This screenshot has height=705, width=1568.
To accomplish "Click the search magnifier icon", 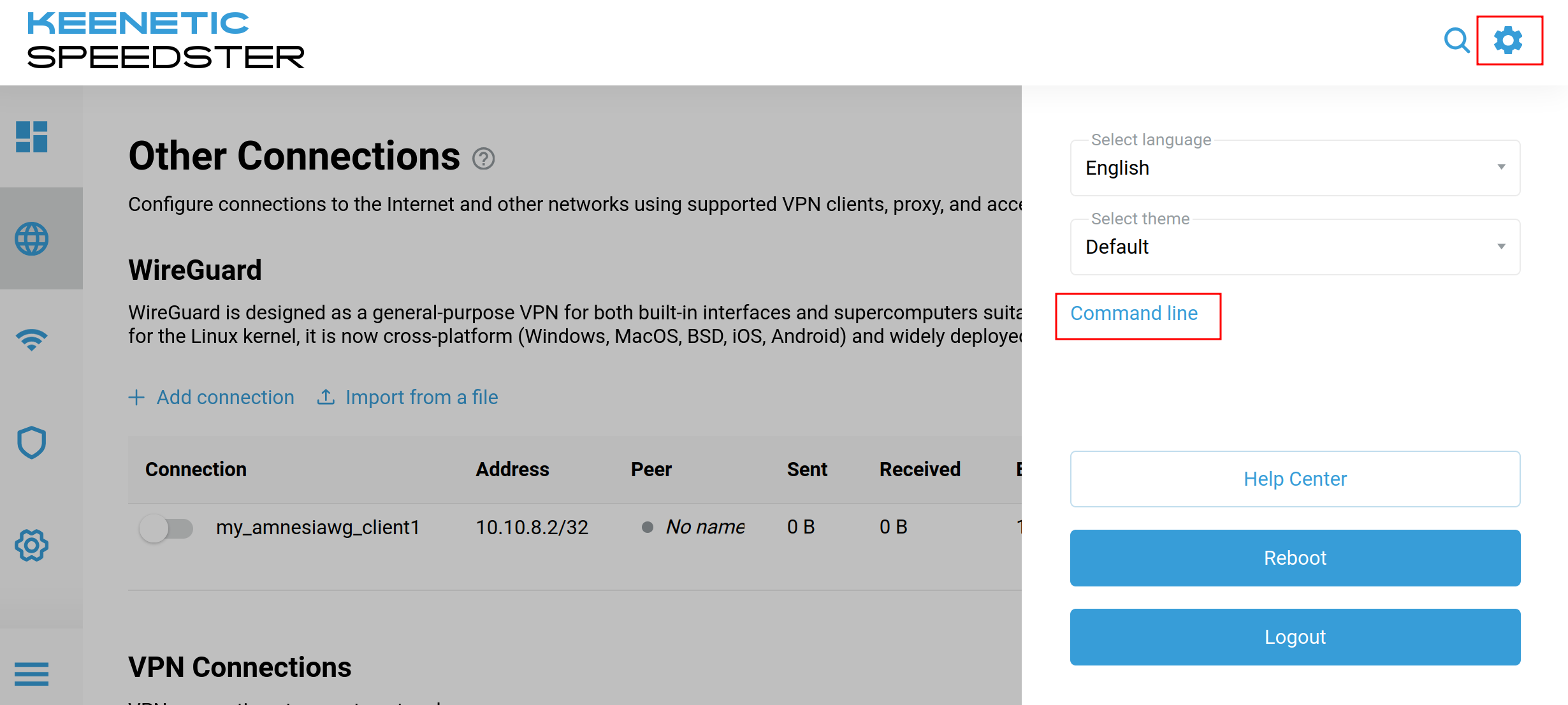I will (x=1456, y=41).
